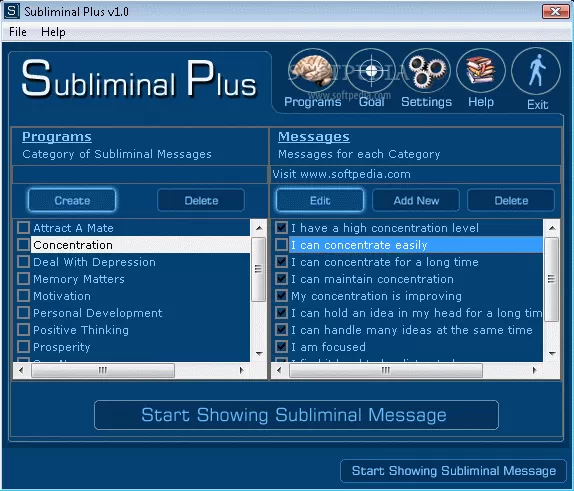
Task: Open the File menu
Action: (x=18, y=32)
